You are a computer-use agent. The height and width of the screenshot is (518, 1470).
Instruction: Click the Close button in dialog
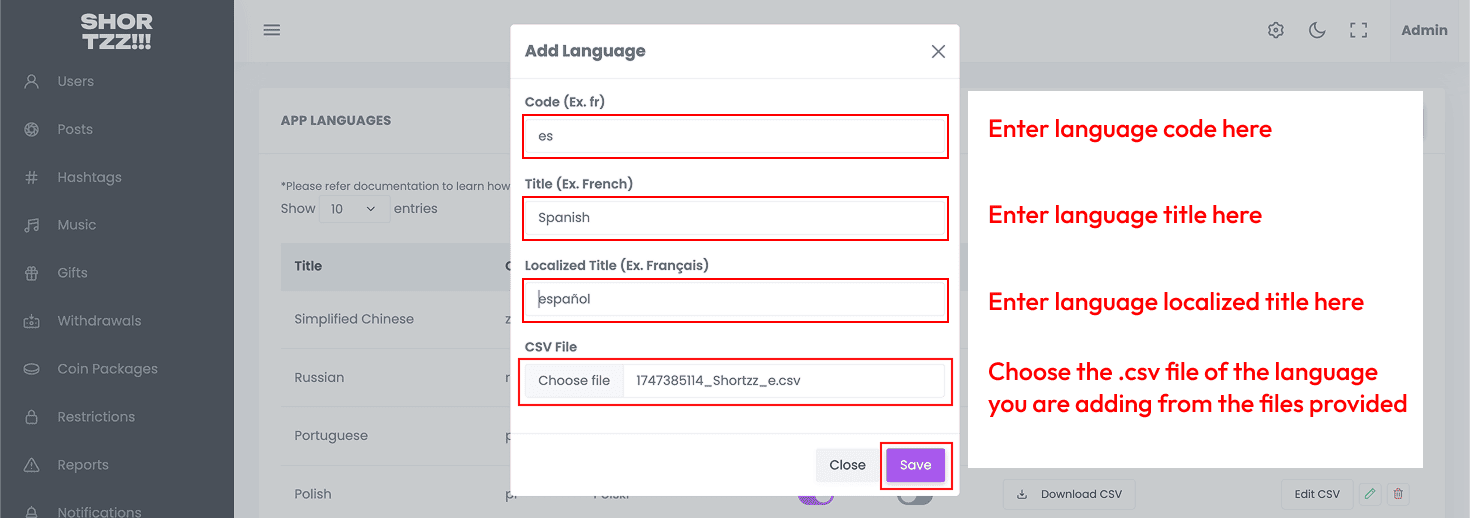point(847,465)
